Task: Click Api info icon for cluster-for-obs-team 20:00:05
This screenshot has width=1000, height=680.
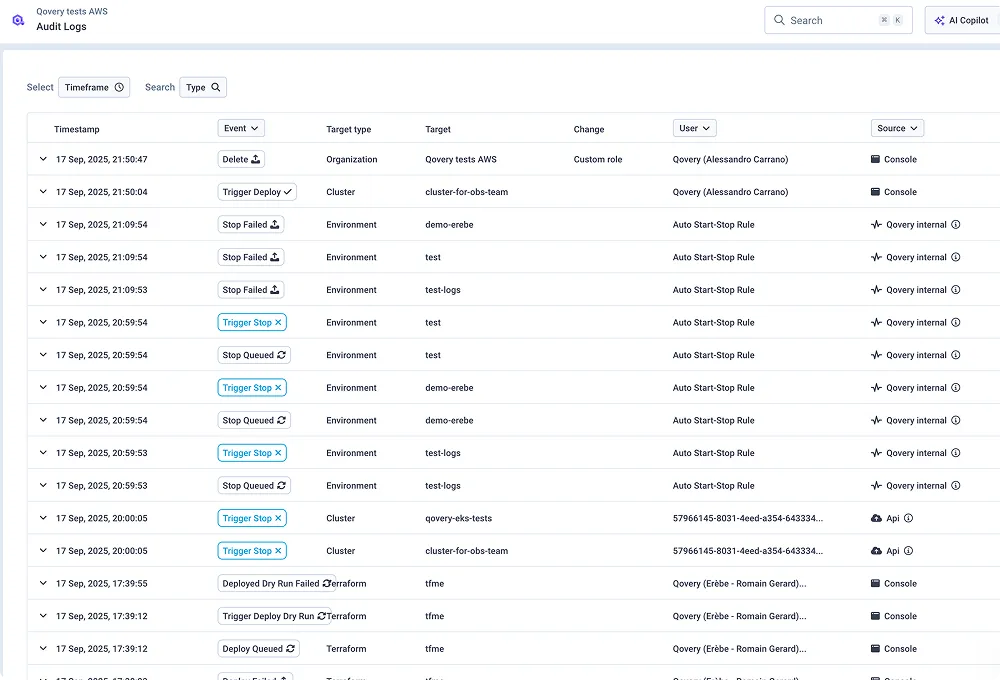Action: point(908,551)
